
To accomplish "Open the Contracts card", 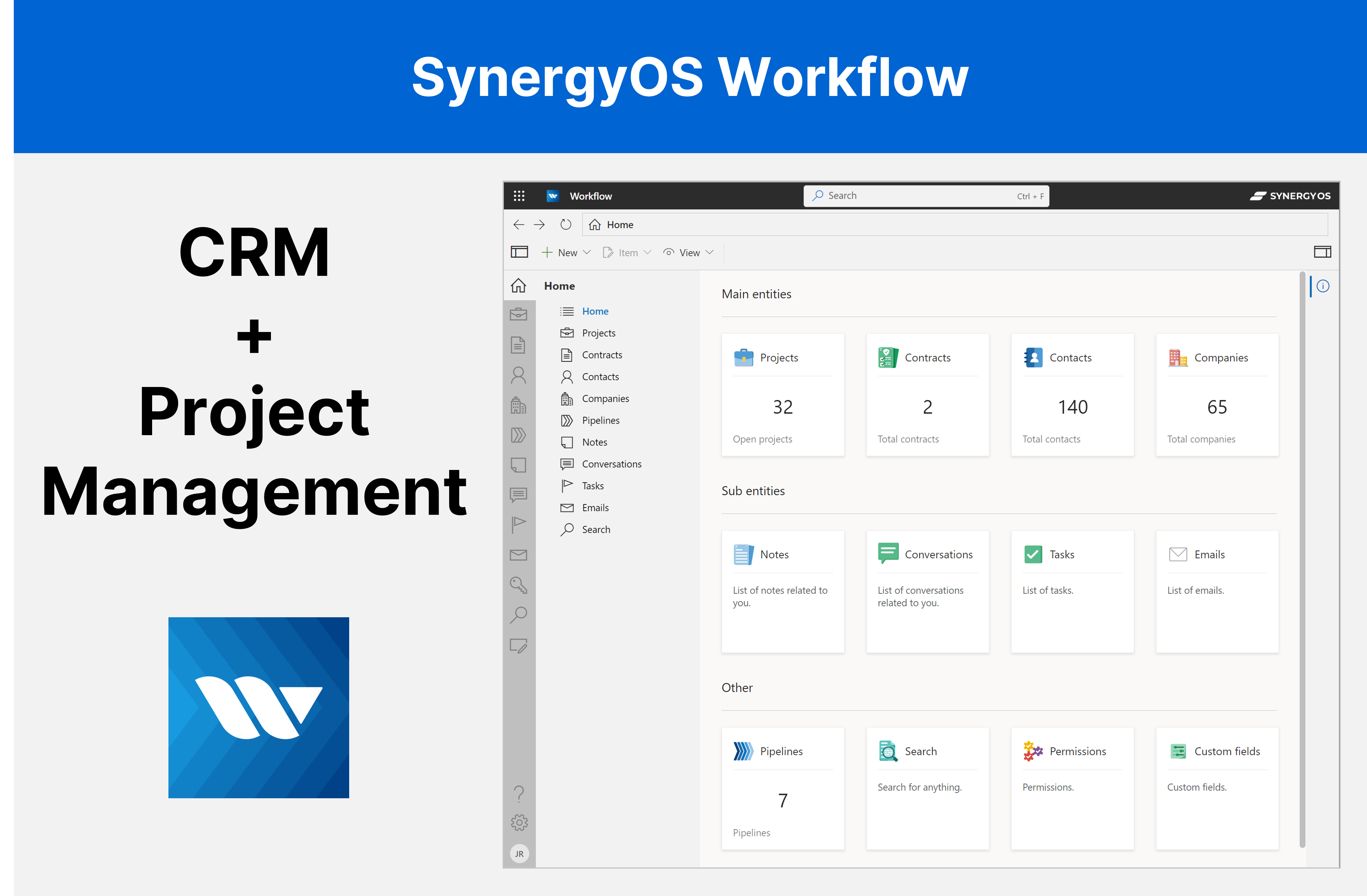I will (928, 395).
